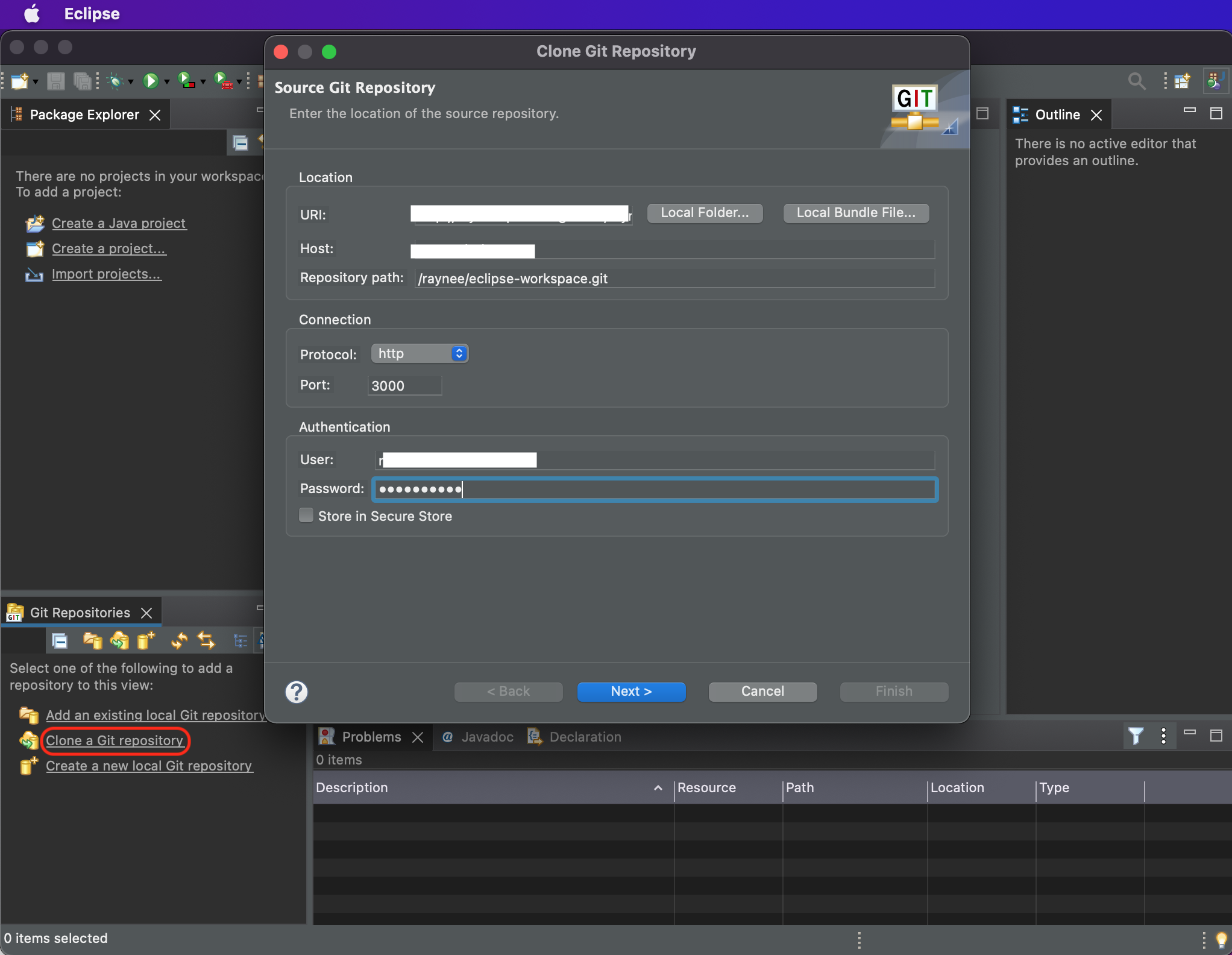Click the dialog help question mark
Screen dimensions: 1232x955
point(296,692)
